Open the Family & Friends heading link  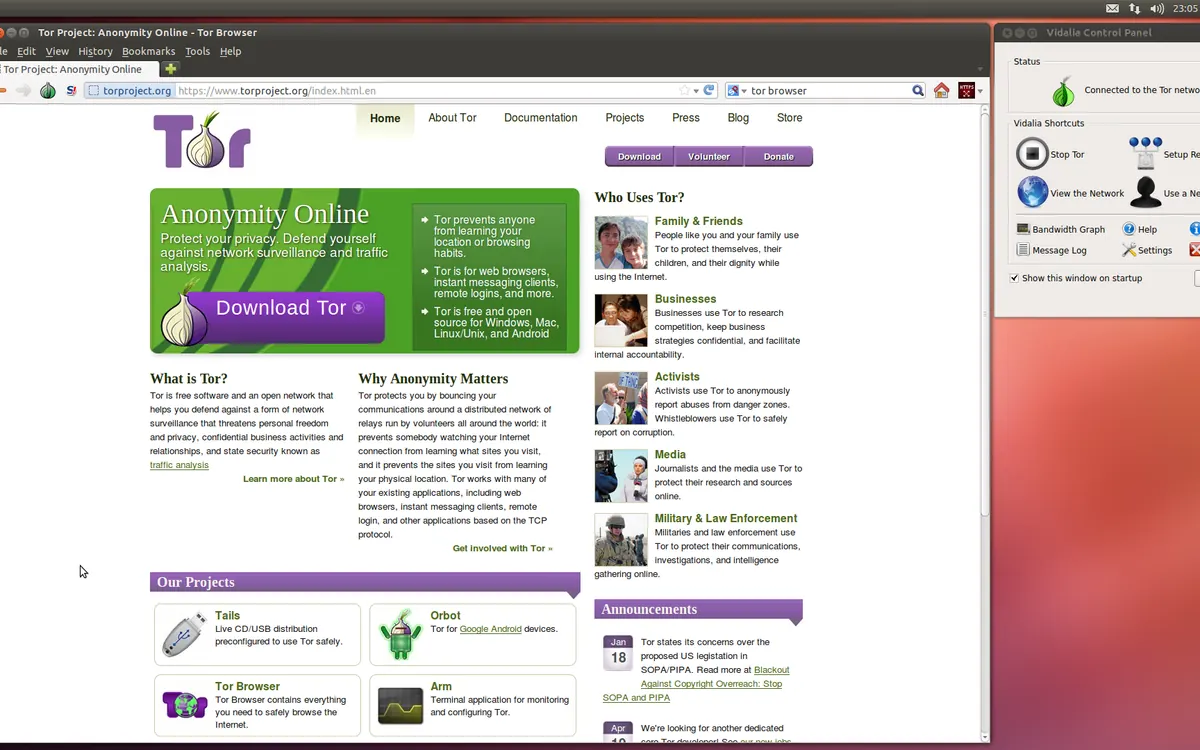pos(698,221)
